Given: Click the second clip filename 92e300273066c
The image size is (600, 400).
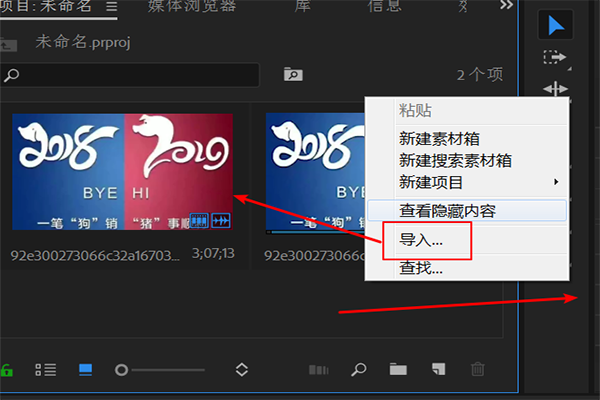Looking at the screenshot, I should 315,255.
